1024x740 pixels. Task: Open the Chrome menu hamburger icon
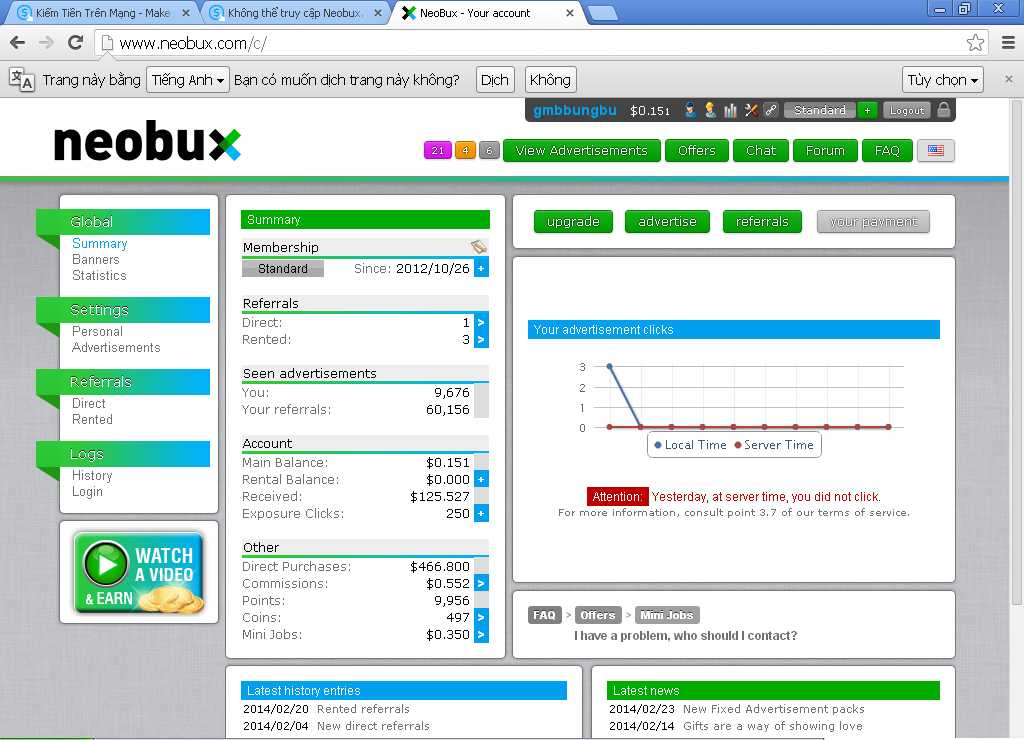coord(1008,43)
